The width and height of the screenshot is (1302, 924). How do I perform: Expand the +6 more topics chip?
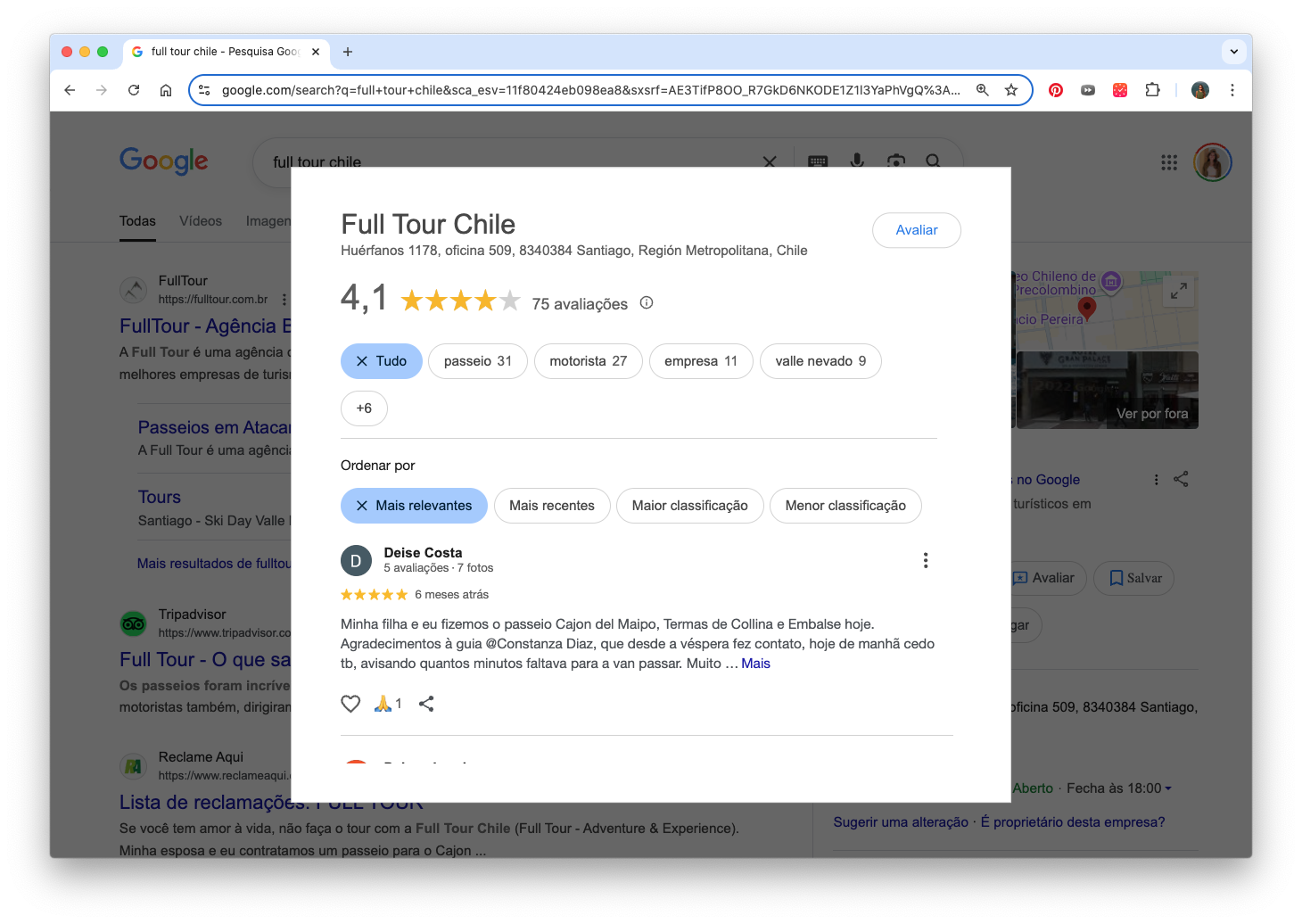click(x=364, y=408)
